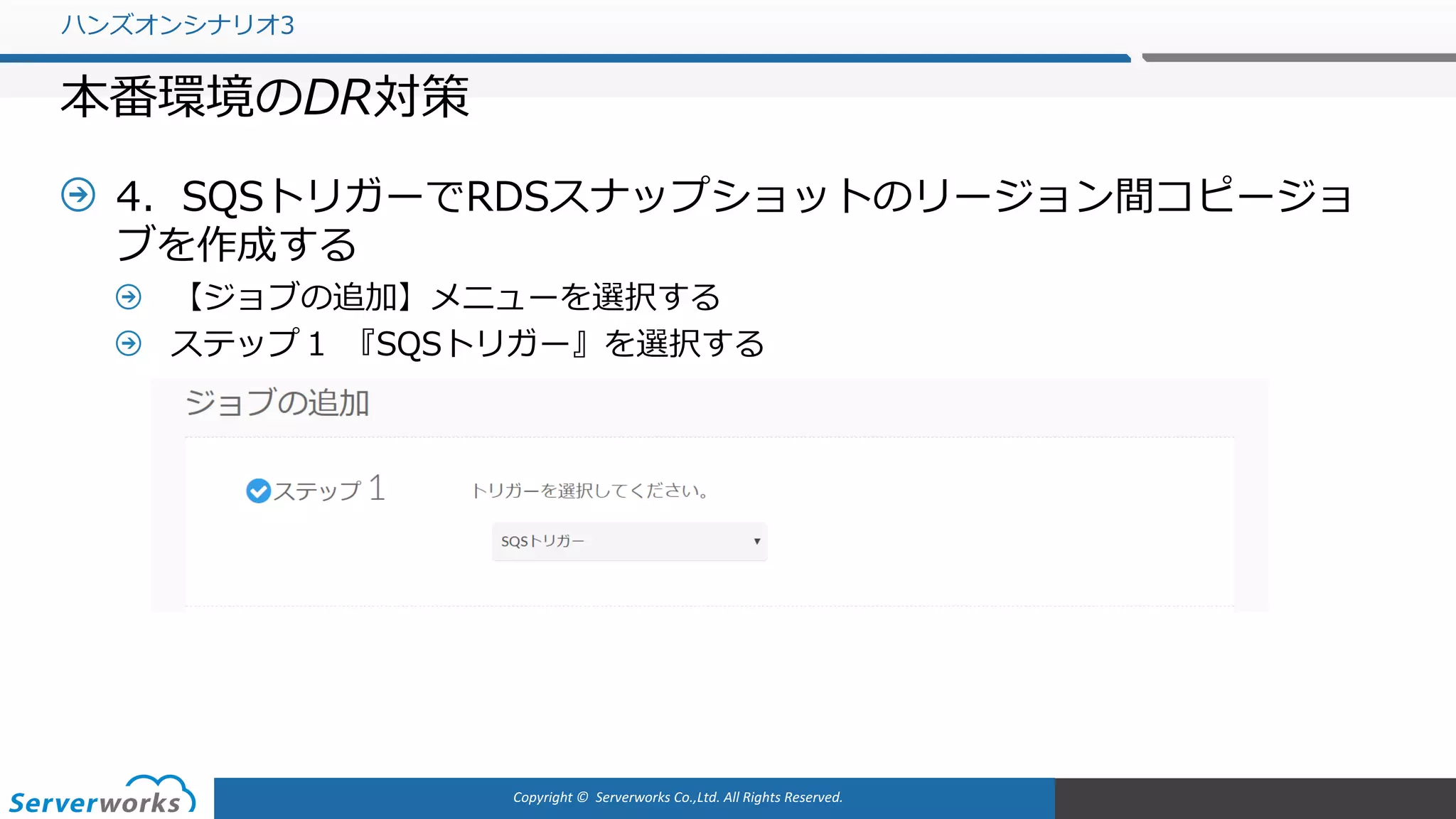Click the arrow bullet beside ステップ１『SQSトリガー』 line
The image size is (1456, 819).
tap(129, 343)
